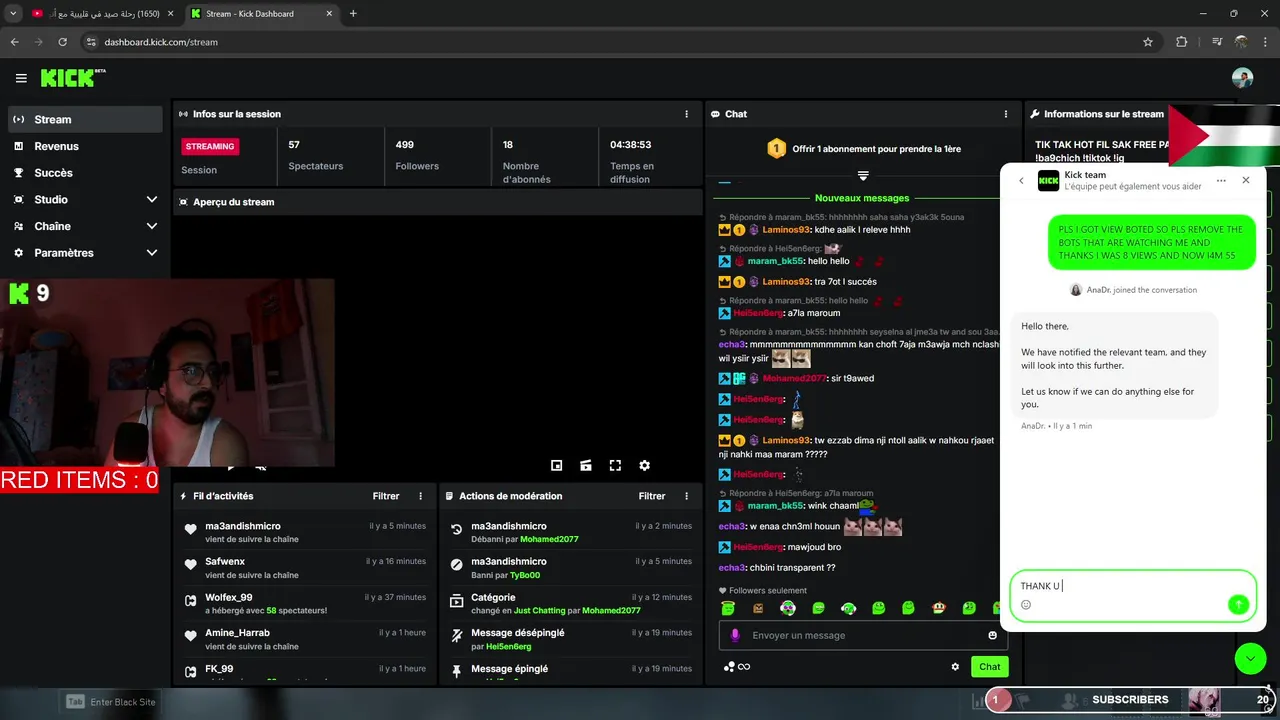Open the Infos sur la session options menu
Screen dimensions: 1280x720
[x=686, y=114]
